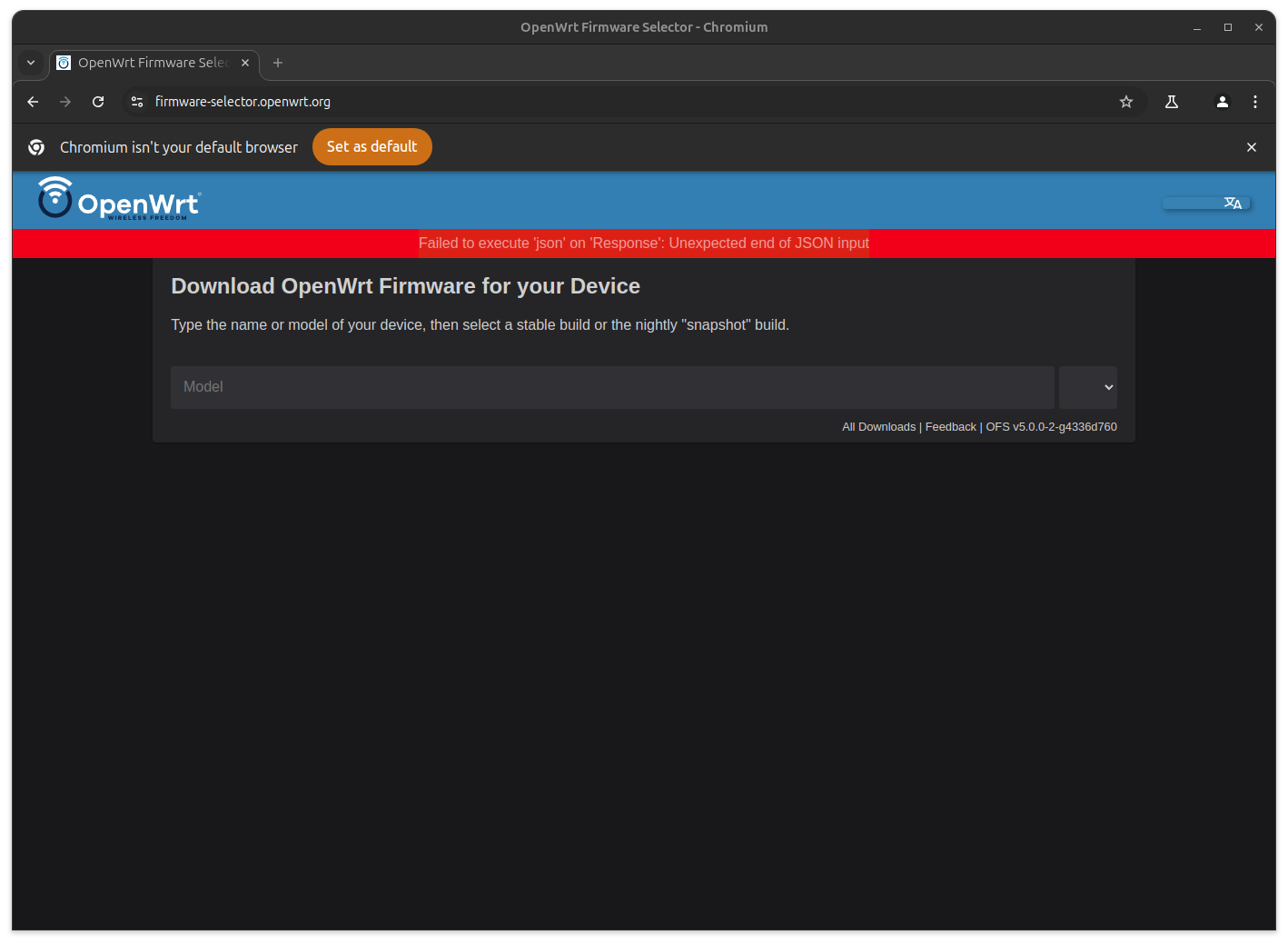This screenshot has width=1288, height=945.
Task: Close the Chromium window
Action: pos(1259,27)
